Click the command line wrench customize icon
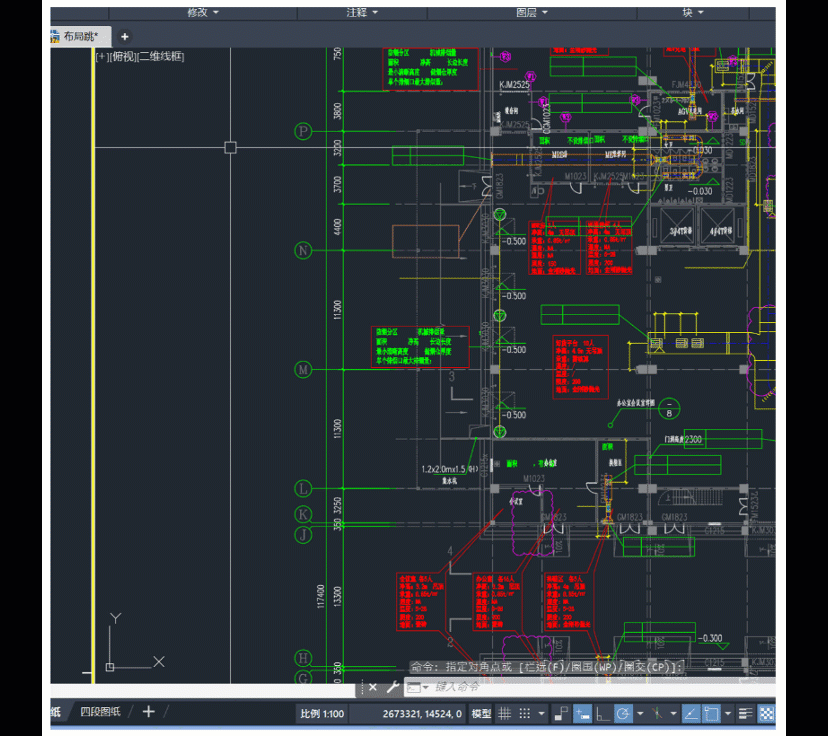The image size is (828, 736). coord(392,687)
